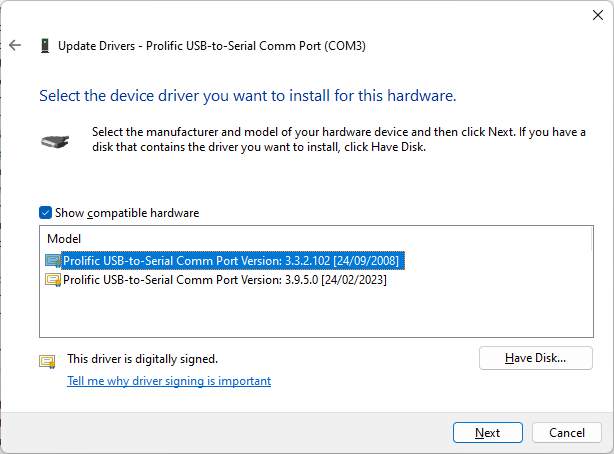Close the Update Drivers dialog
Viewport: 614px width, 454px height.
pos(598,15)
